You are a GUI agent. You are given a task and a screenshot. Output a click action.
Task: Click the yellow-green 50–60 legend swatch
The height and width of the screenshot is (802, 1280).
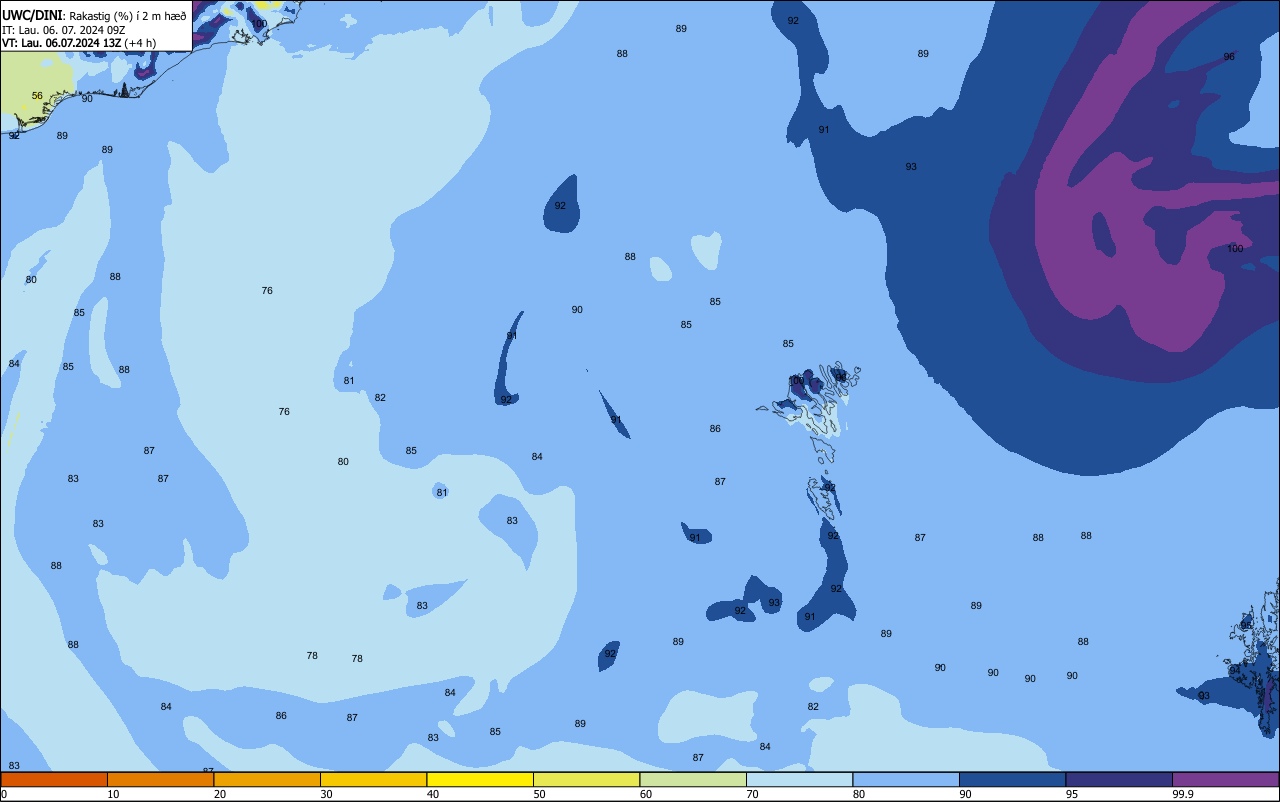[x=586, y=779]
